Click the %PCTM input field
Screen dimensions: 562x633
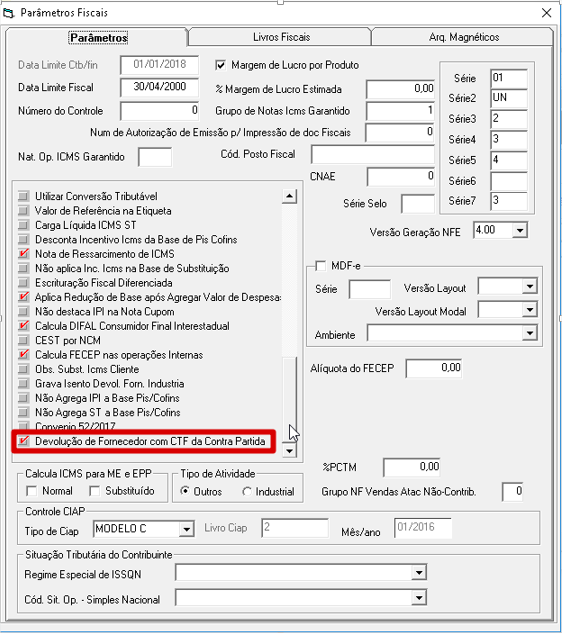(412, 467)
